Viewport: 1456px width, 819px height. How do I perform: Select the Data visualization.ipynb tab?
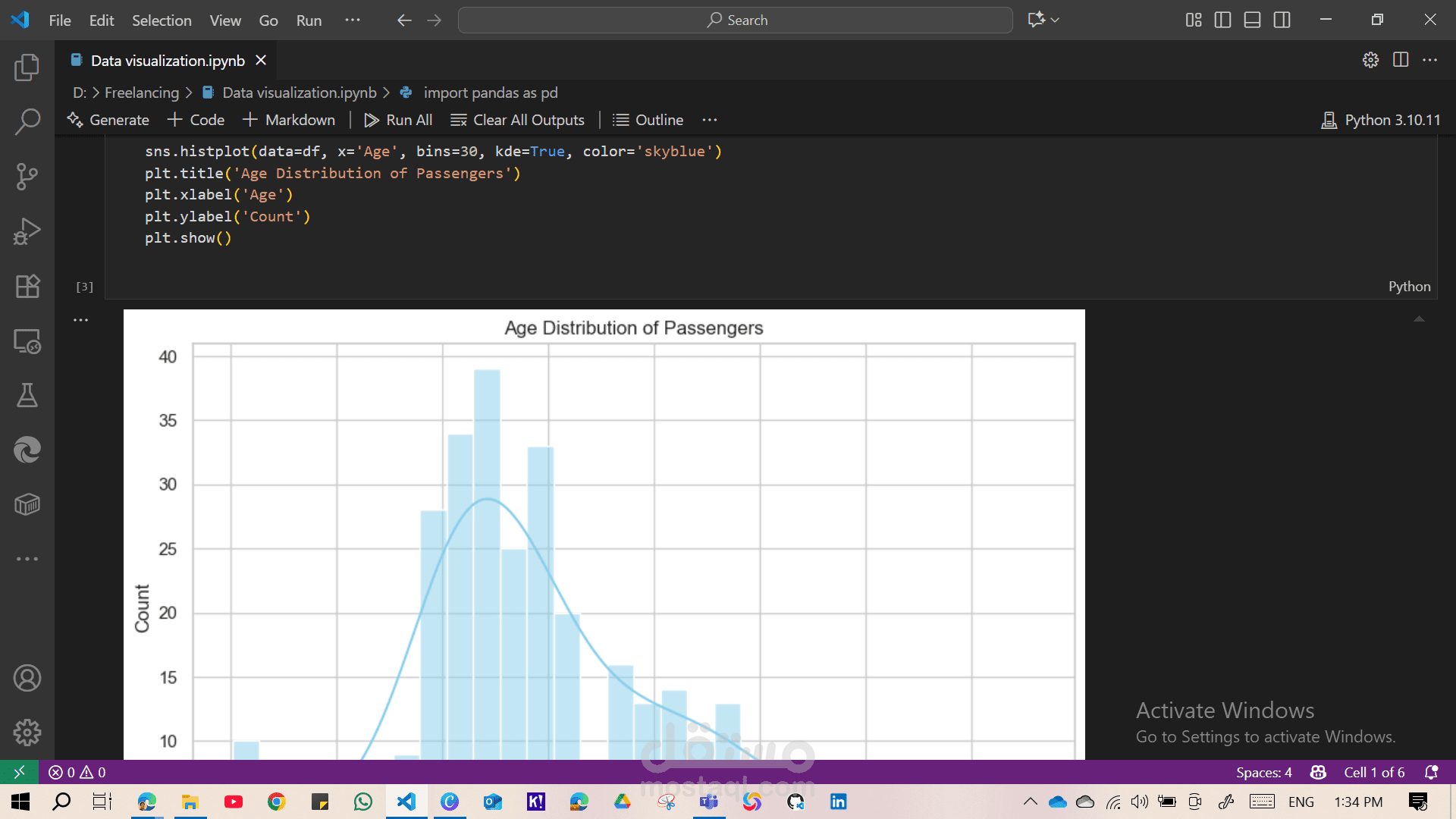coord(168,61)
